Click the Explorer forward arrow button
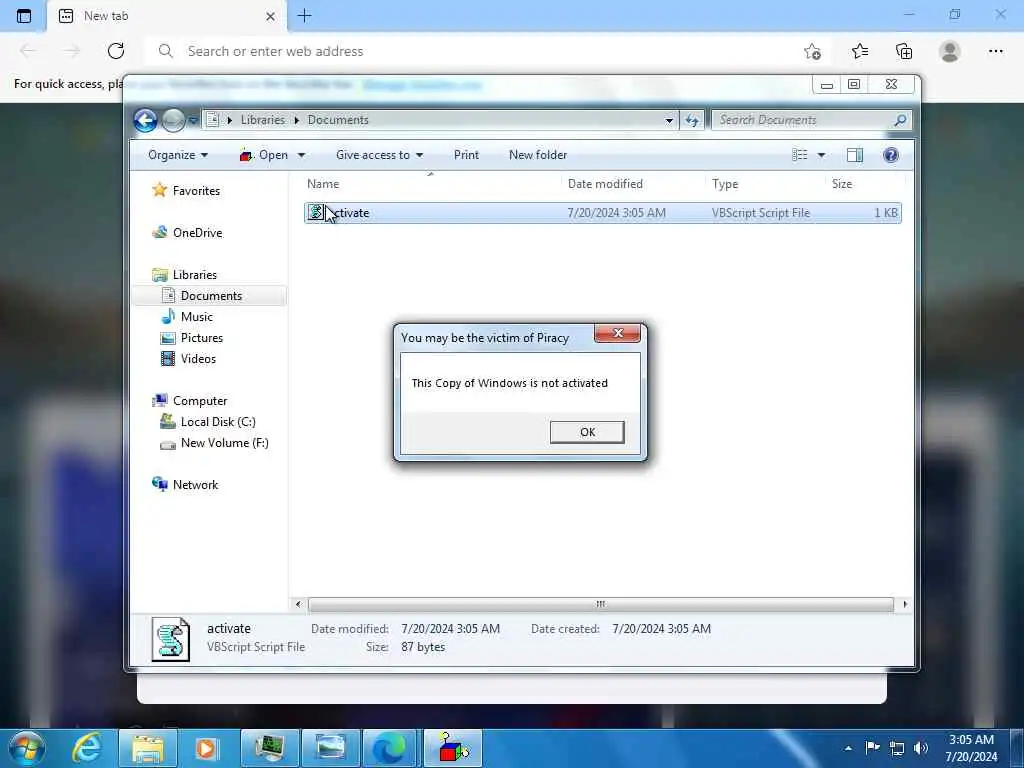 (172, 120)
